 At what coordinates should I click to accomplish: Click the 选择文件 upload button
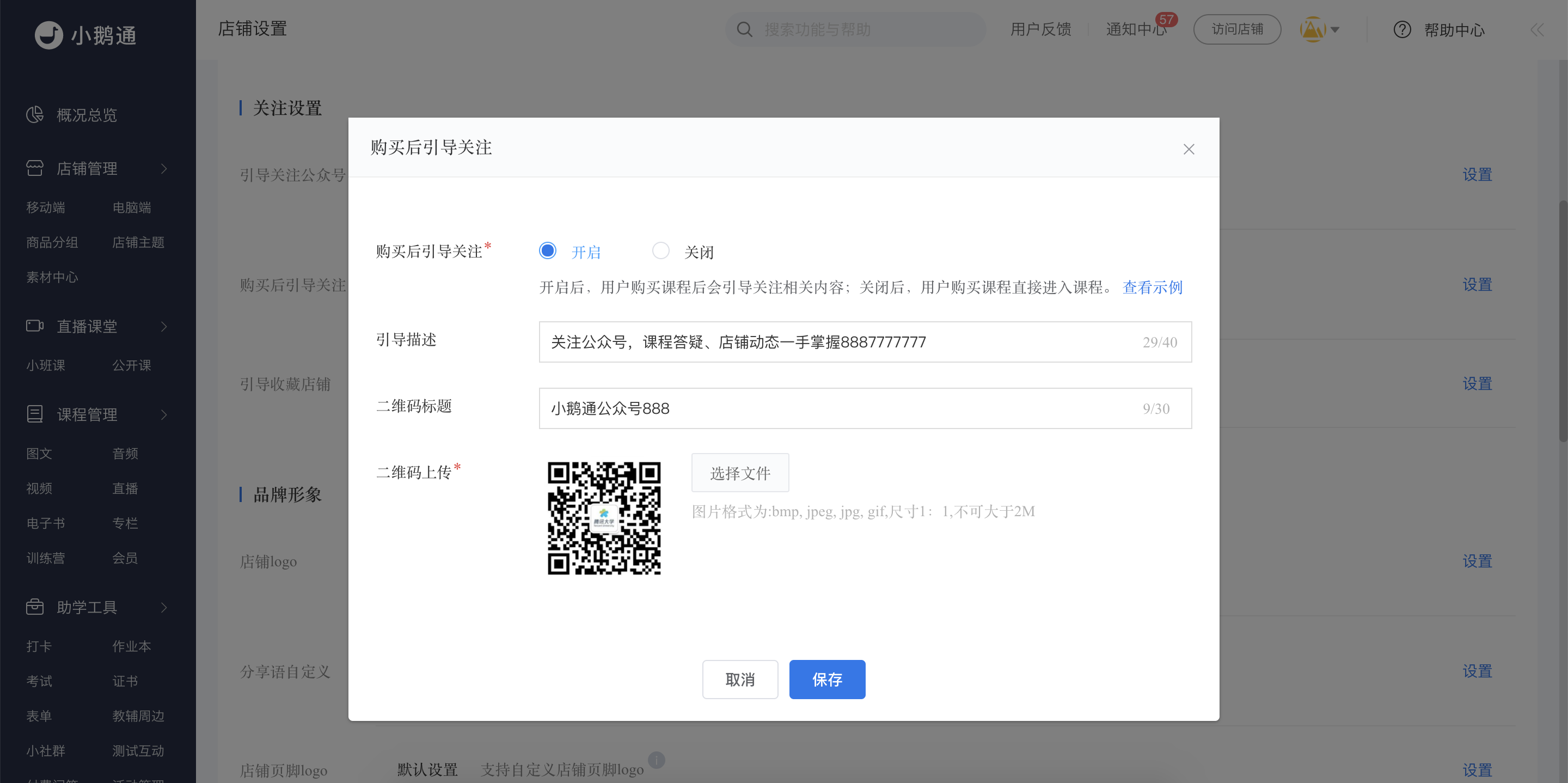[739, 473]
